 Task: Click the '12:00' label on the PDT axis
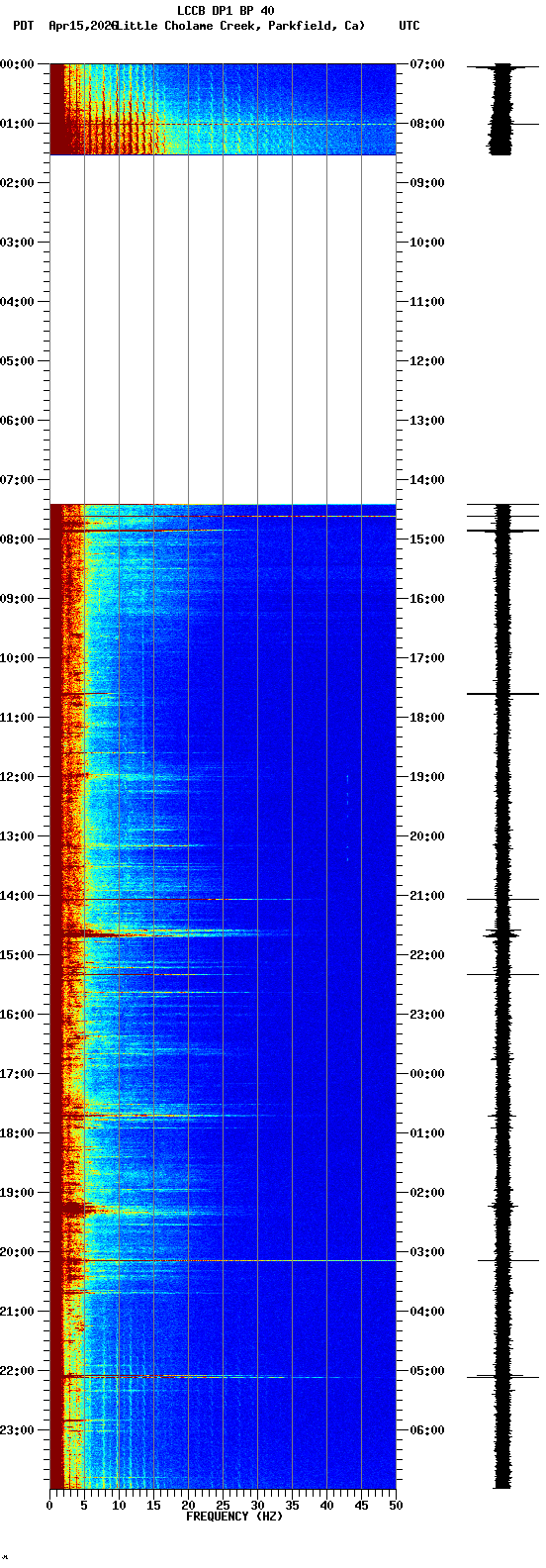[16, 777]
